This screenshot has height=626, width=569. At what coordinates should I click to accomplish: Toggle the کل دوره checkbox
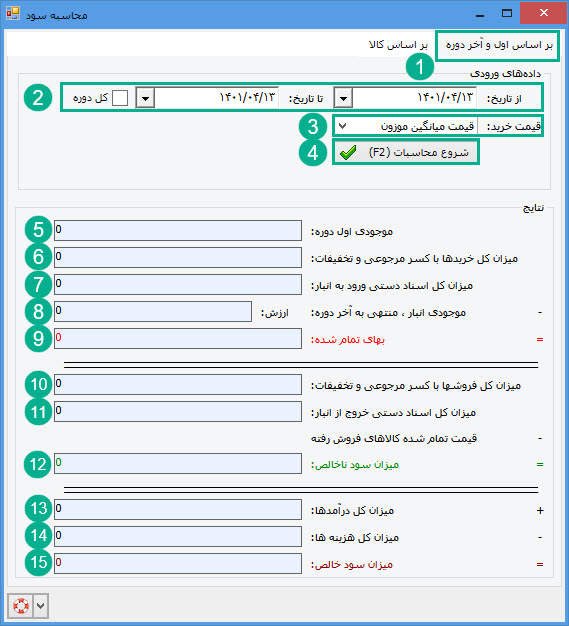point(120,98)
